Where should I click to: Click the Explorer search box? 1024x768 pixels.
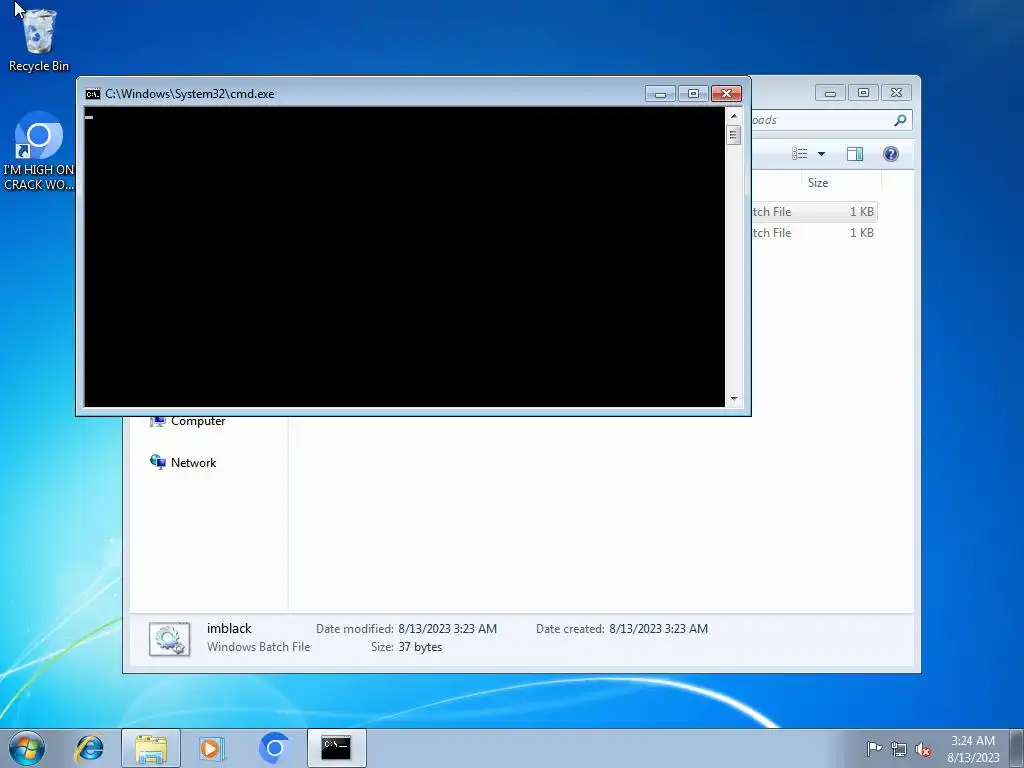831,120
